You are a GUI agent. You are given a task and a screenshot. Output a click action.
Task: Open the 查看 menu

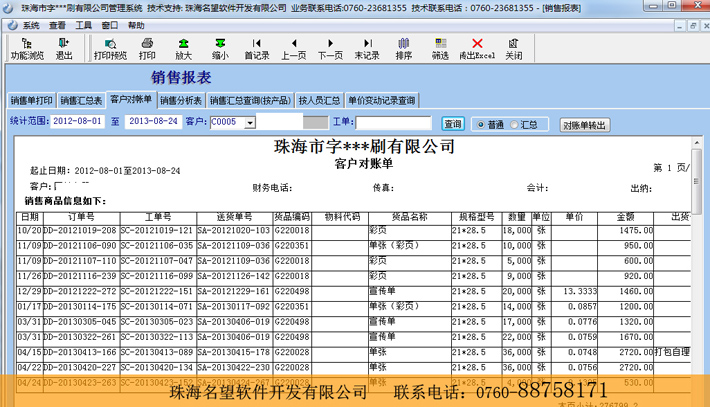pos(57,25)
